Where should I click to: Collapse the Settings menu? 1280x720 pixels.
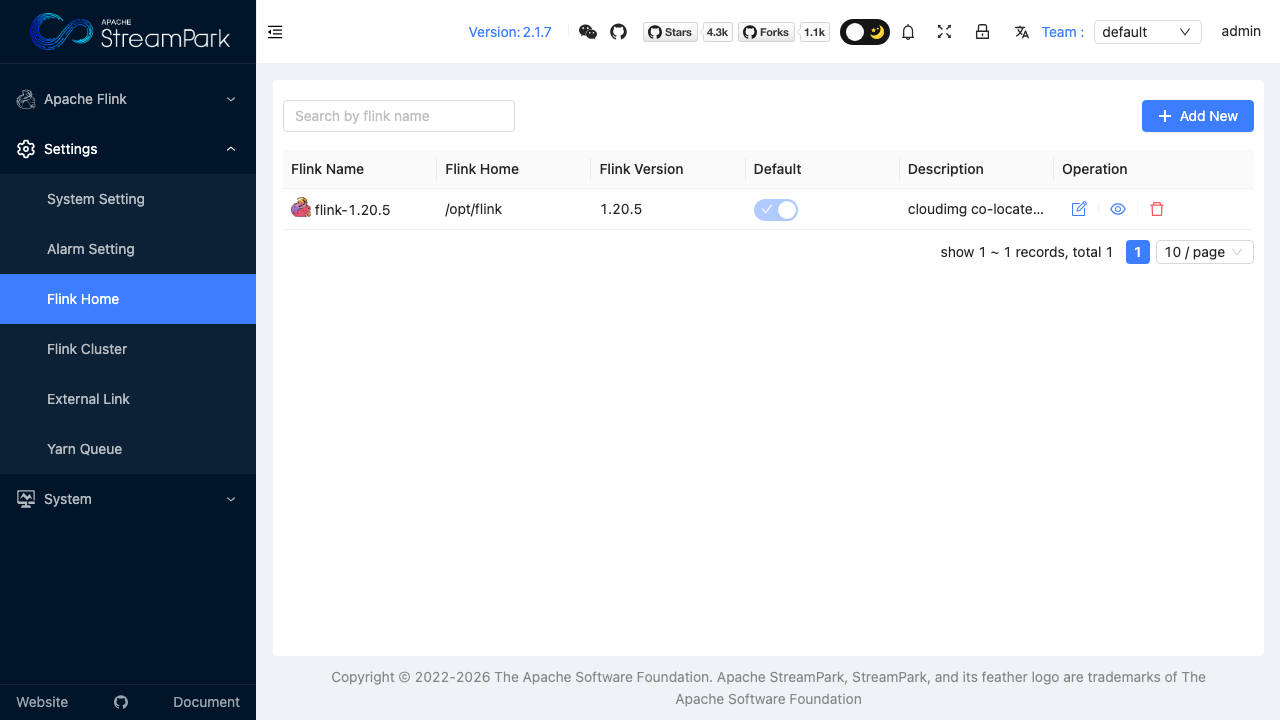point(128,149)
